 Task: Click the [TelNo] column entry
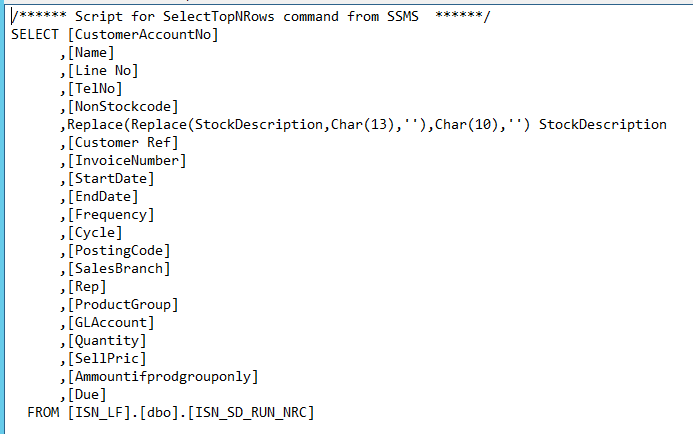(95, 88)
